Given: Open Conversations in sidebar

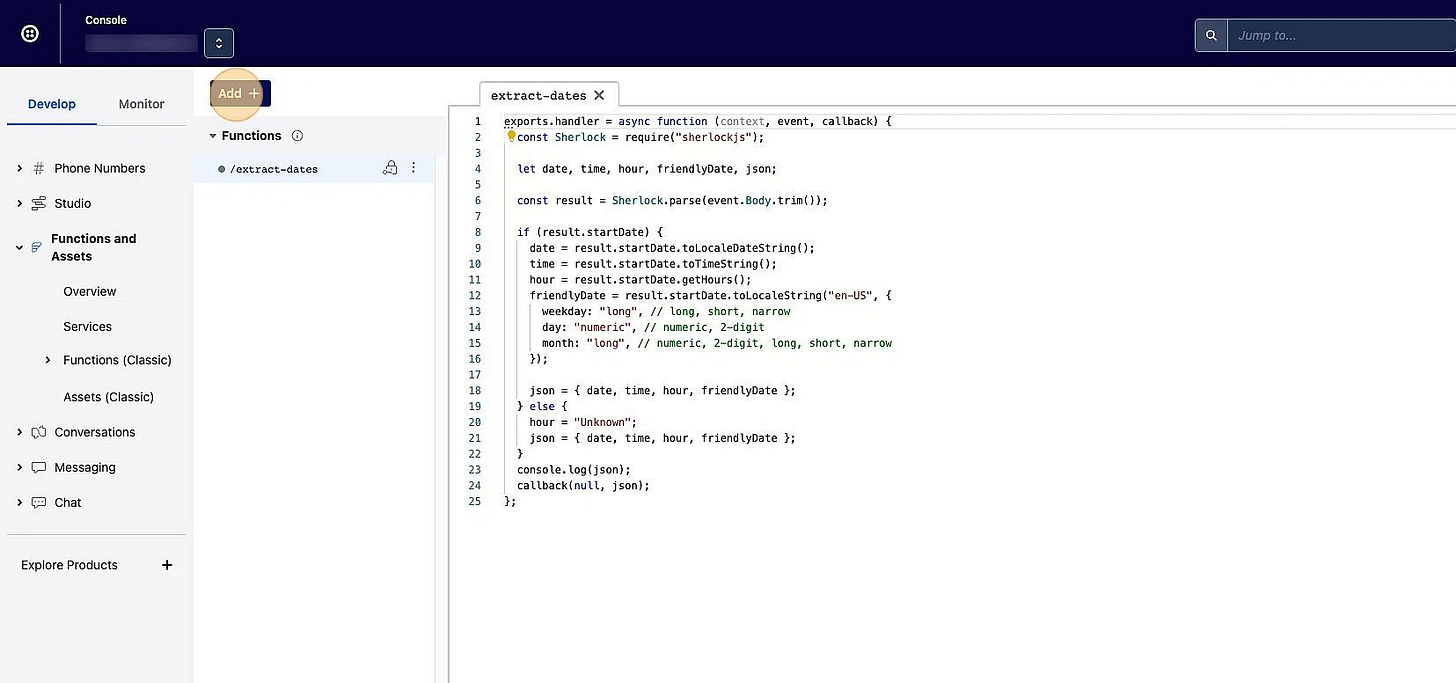Looking at the screenshot, I should 95,432.
